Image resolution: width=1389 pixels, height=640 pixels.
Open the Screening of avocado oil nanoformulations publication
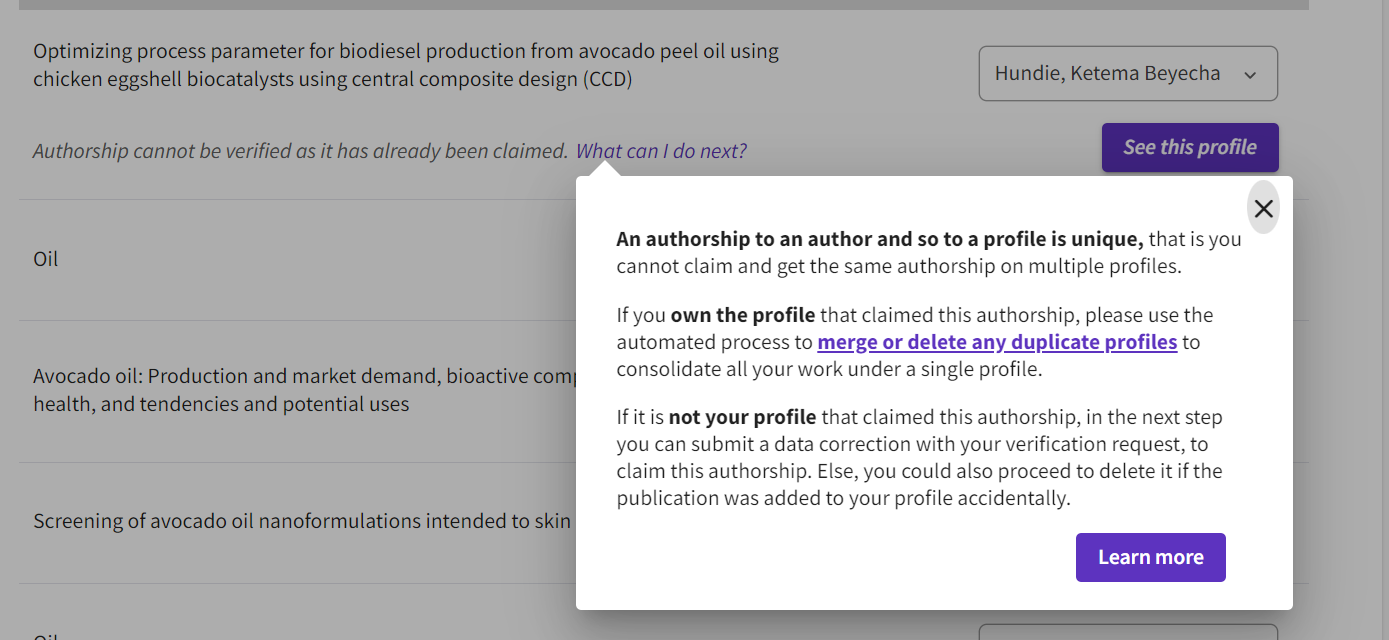pos(300,520)
